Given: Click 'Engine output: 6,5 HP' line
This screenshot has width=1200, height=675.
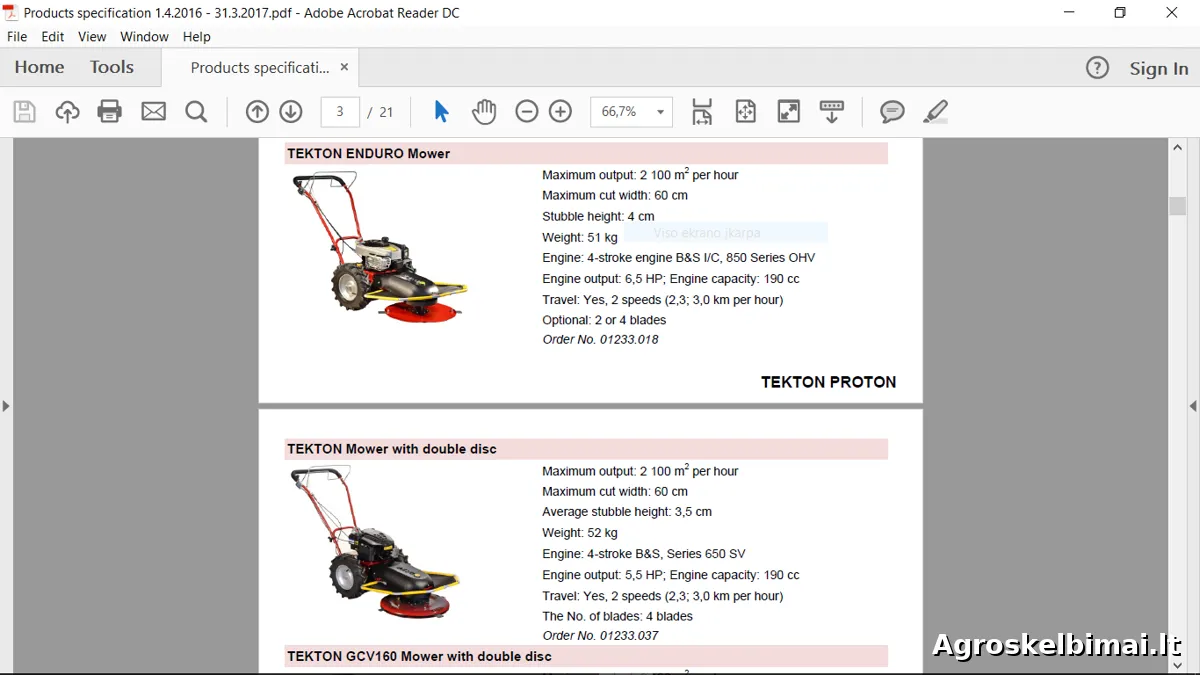Looking at the screenshot, I should (671, 279).
